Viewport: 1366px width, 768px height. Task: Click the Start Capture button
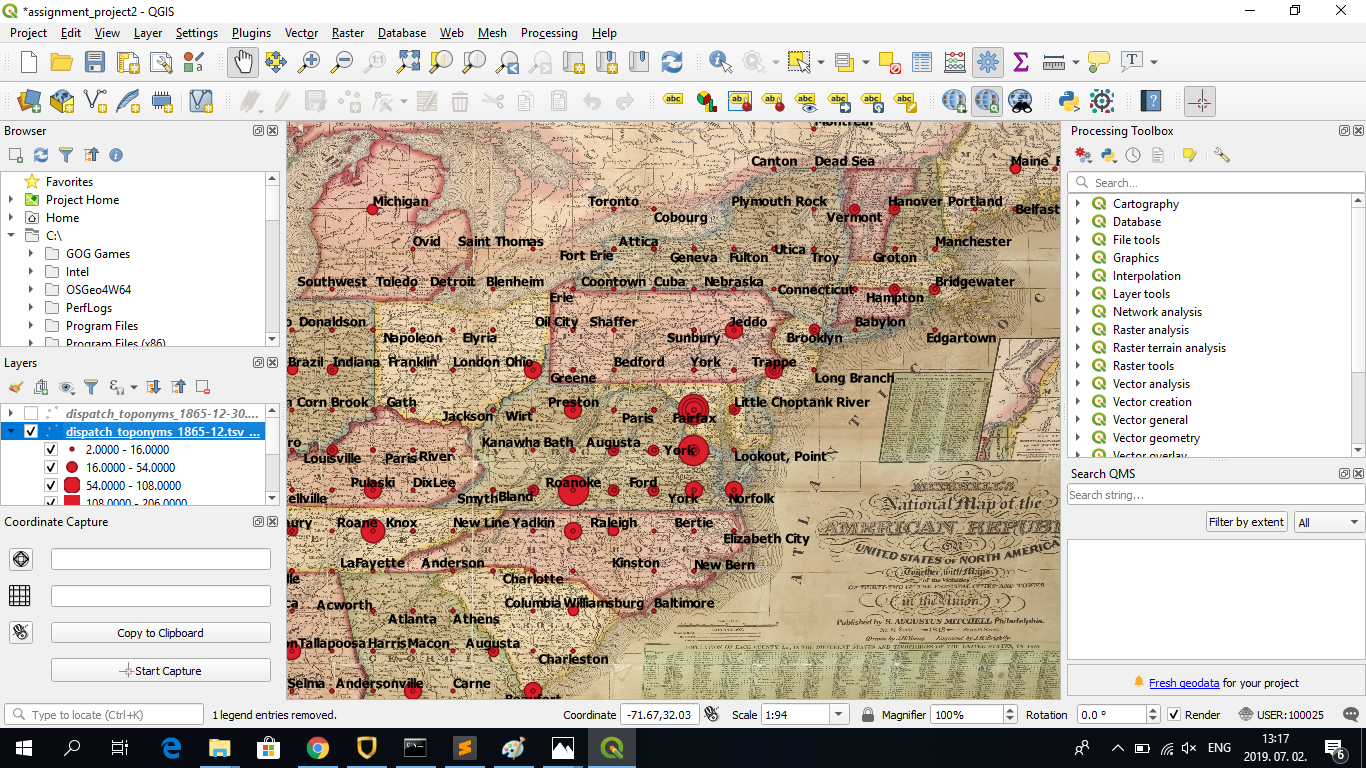pyautogui.click(x=160, y=670)
